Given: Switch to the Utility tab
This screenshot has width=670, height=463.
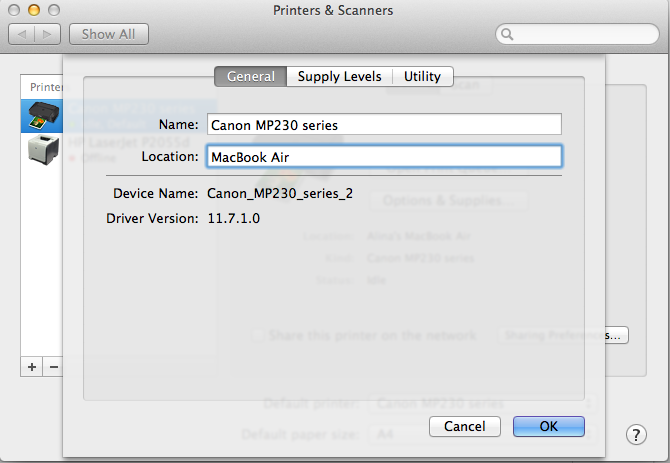Looking at the screenshot, I should [x=422, y=76].
